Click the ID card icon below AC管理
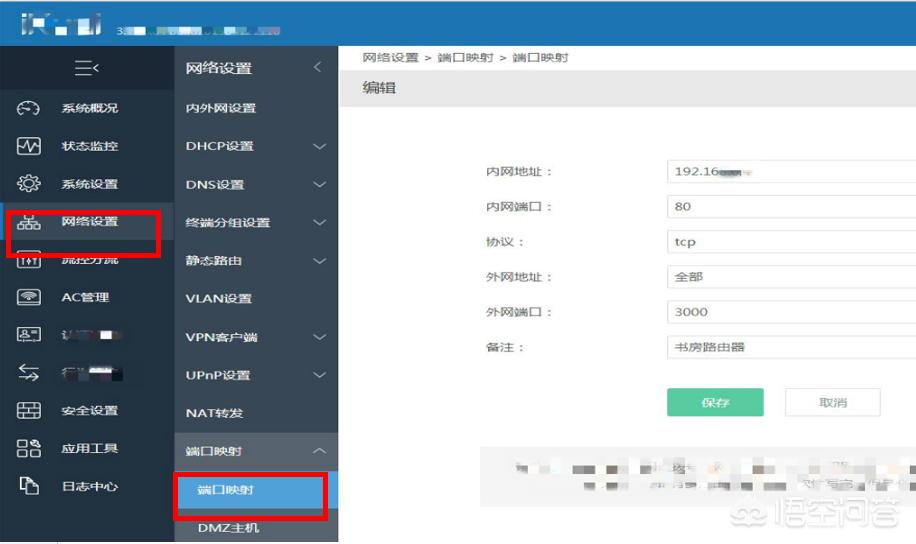 tap(29, 335)
